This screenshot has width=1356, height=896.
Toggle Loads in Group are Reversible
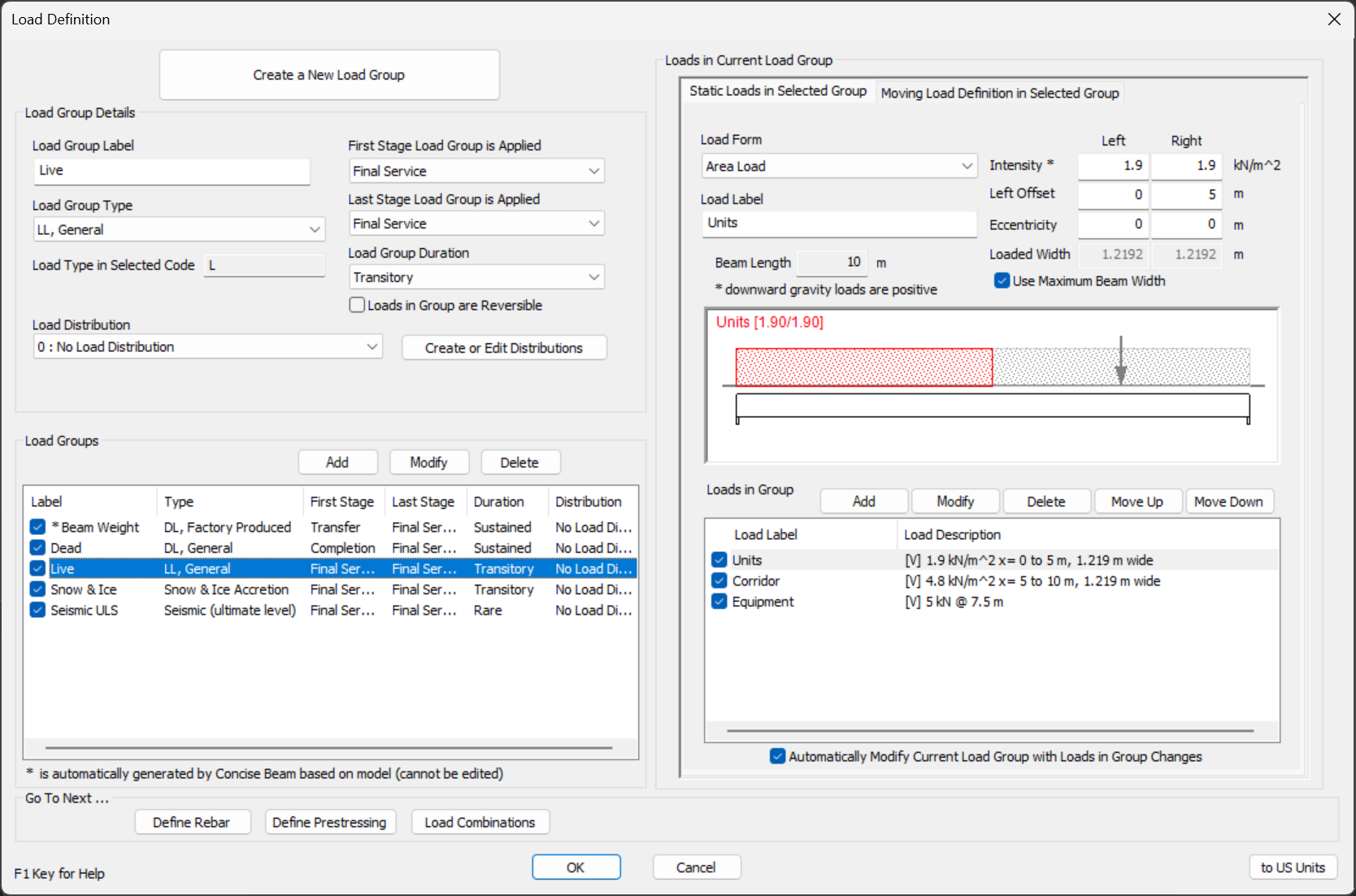[x=357, y=306]
